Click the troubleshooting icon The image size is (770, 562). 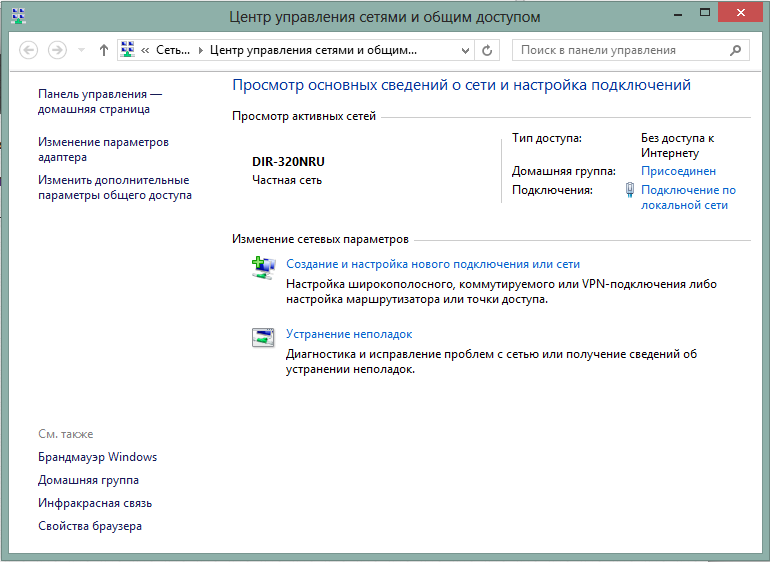coord(262,337)
